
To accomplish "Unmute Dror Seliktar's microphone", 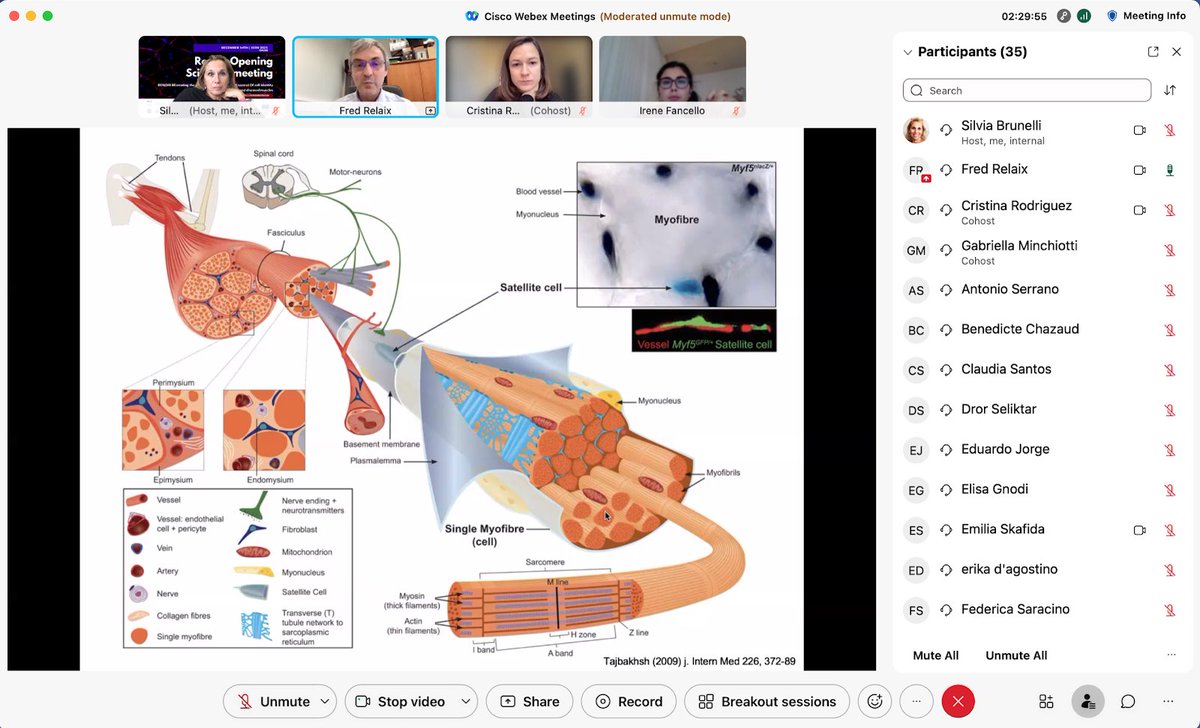I will 1169,410.
